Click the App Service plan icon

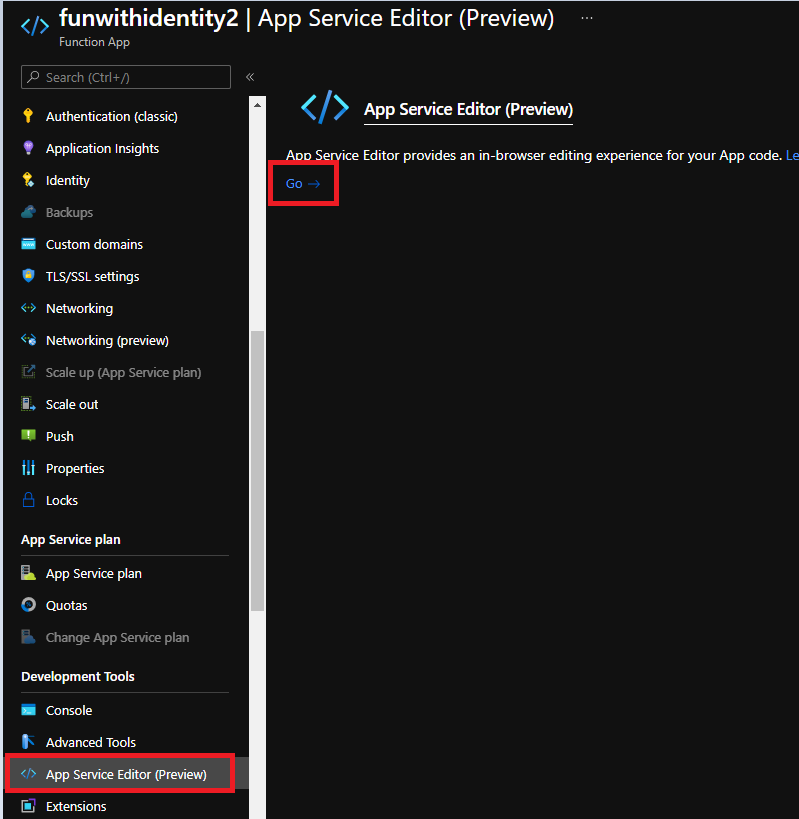click(x=28, y=573)
